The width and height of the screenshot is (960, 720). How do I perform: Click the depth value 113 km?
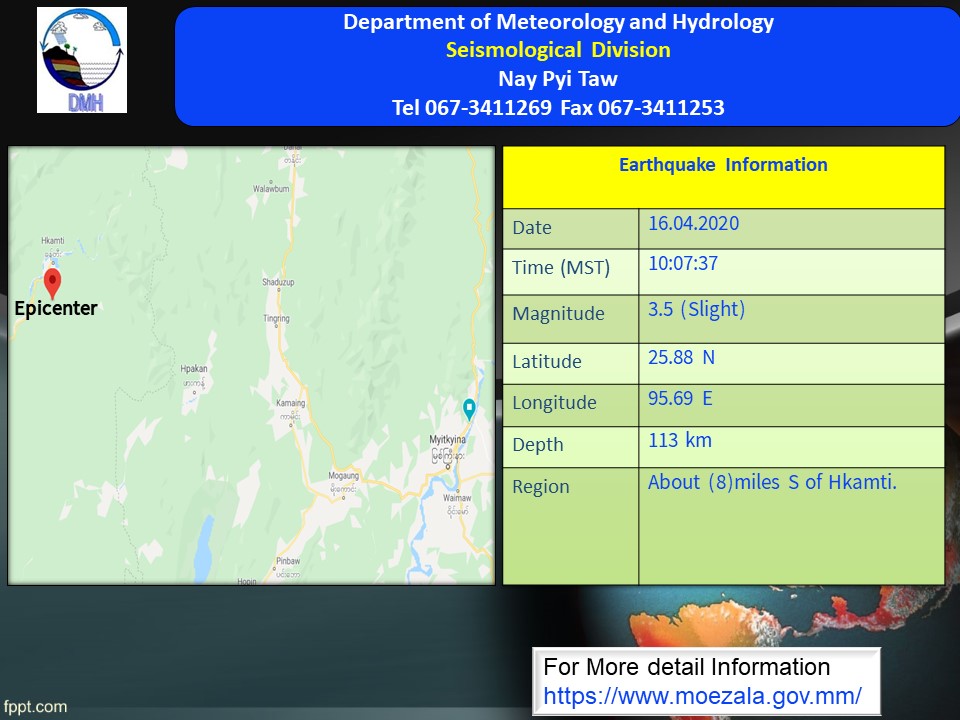click(680, 440)
